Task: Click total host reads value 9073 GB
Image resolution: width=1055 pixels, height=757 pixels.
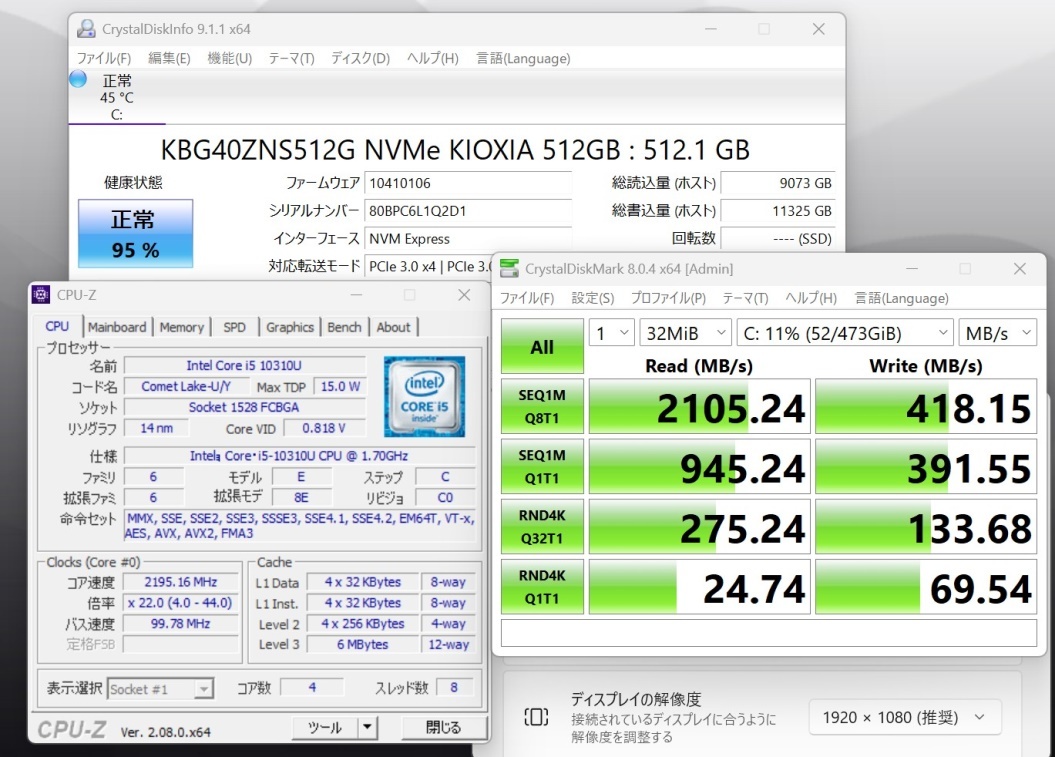Action: 778,183
